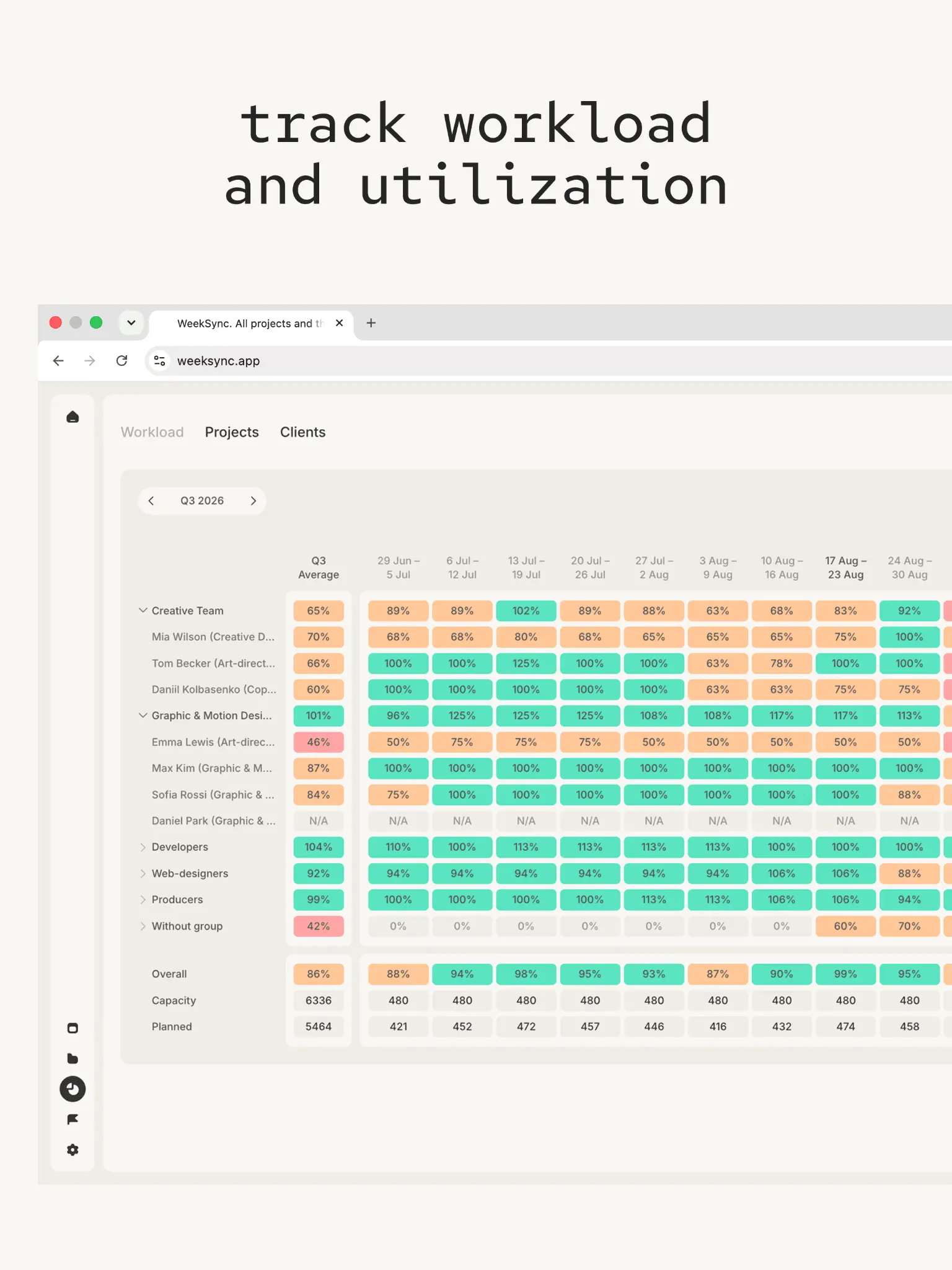Select Max Kim row name
952x1270 pixels.
[212, 768]
